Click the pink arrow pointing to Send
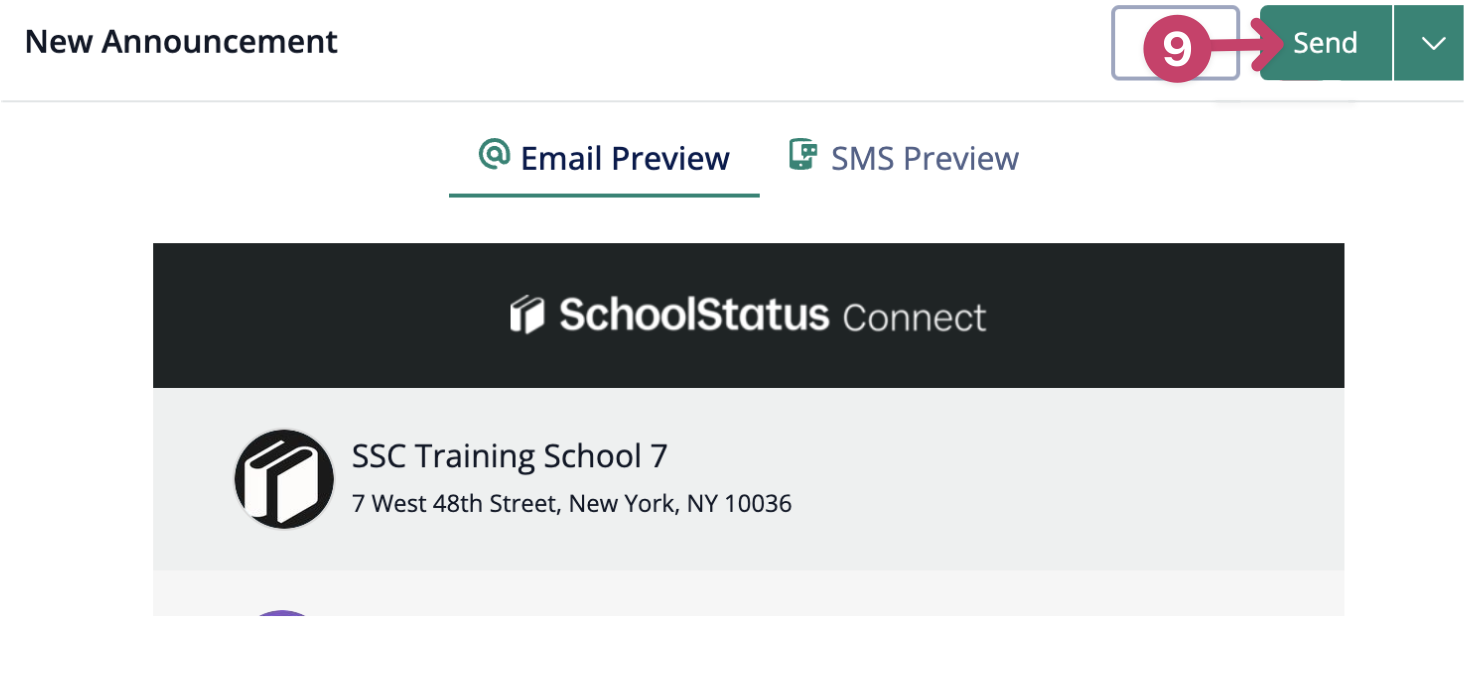The height and width of the screenshot is (676, 1464). 1248,43
